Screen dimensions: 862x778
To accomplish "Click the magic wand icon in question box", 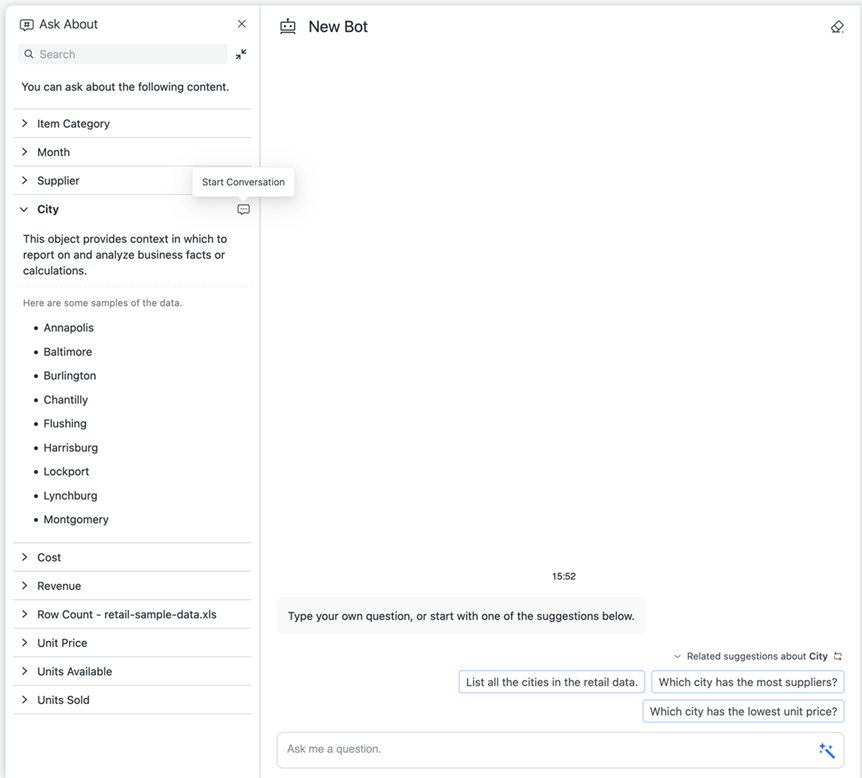I will [x=826, y=750].
